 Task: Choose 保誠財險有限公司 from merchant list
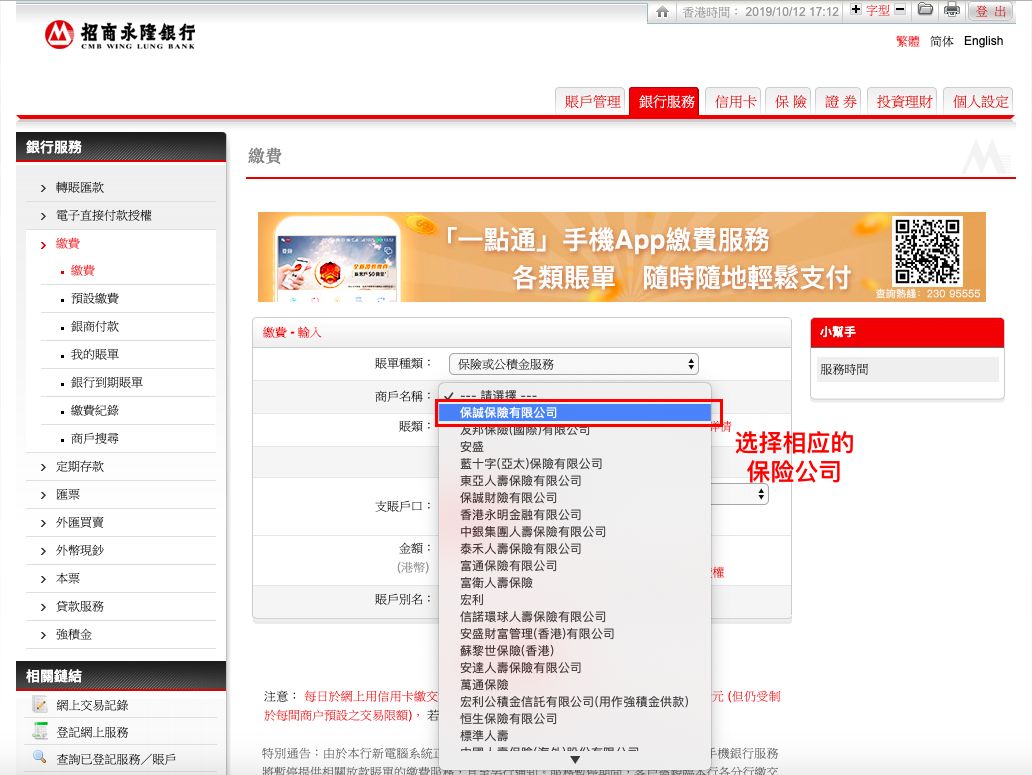[575, 498]
